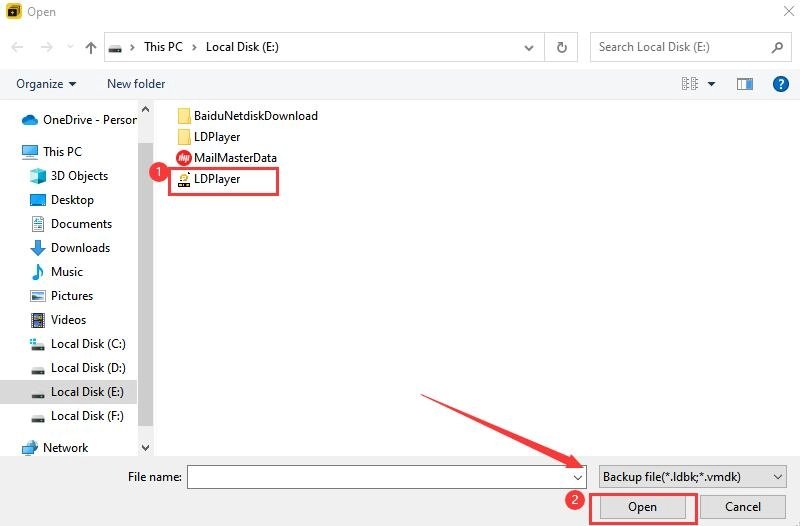Open recent locations dropdown arrow
800x526 pixels.
(70, 47)
